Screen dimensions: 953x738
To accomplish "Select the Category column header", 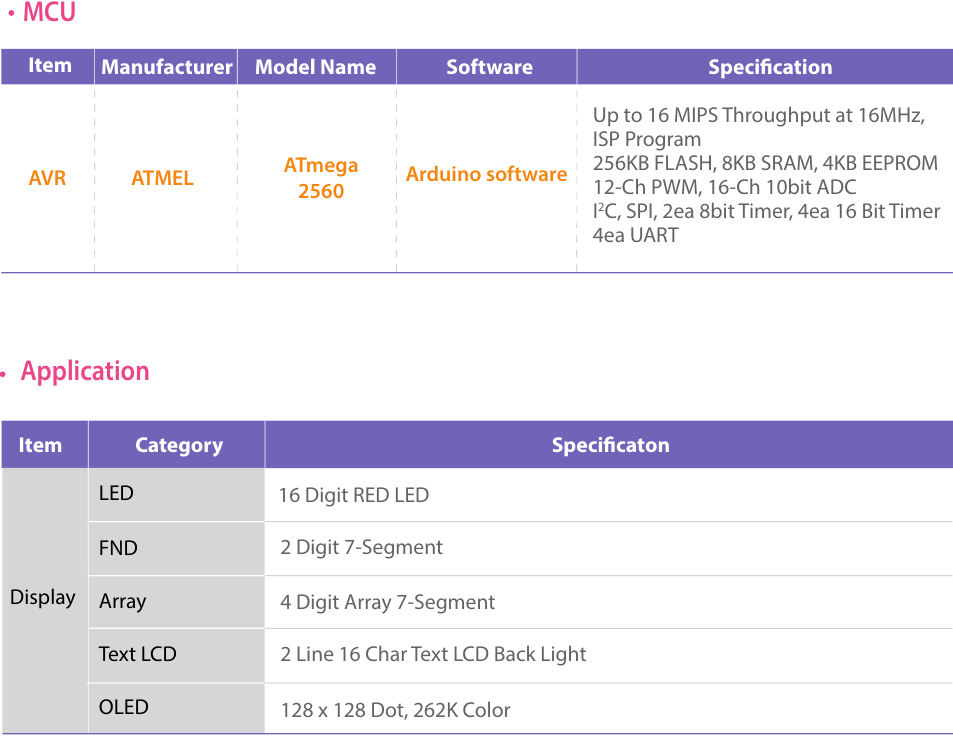I will point(178,445).
